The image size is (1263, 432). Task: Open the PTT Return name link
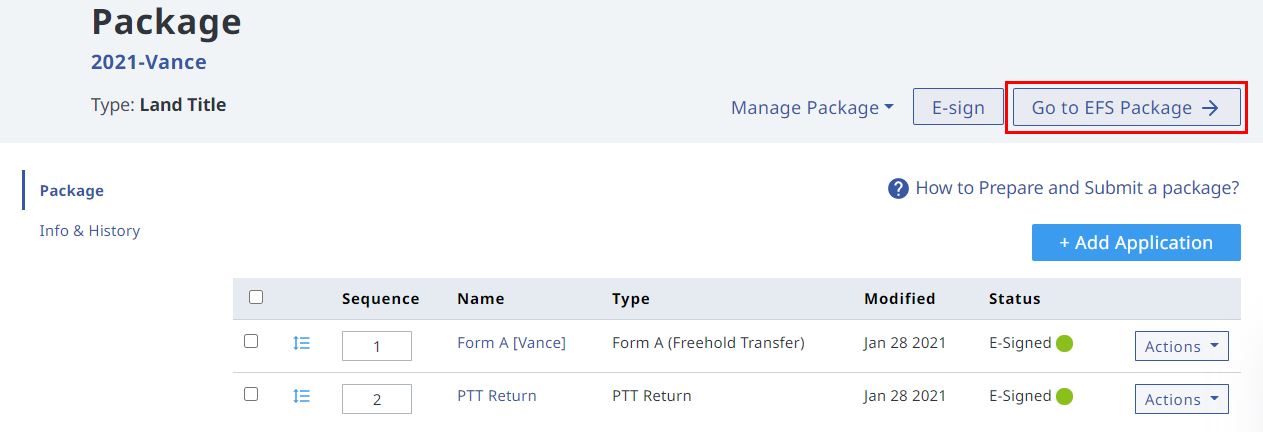(x=497, y=396)
